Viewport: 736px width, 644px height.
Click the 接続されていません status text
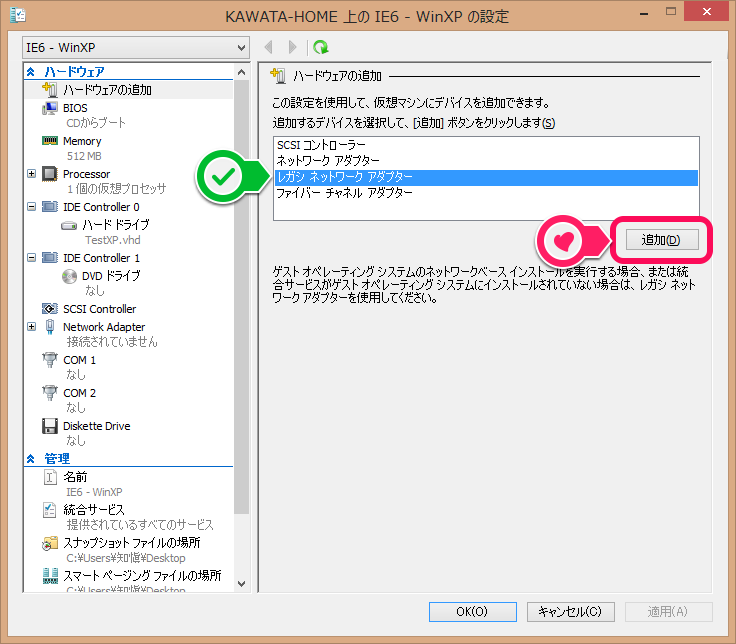pos(112,342)
